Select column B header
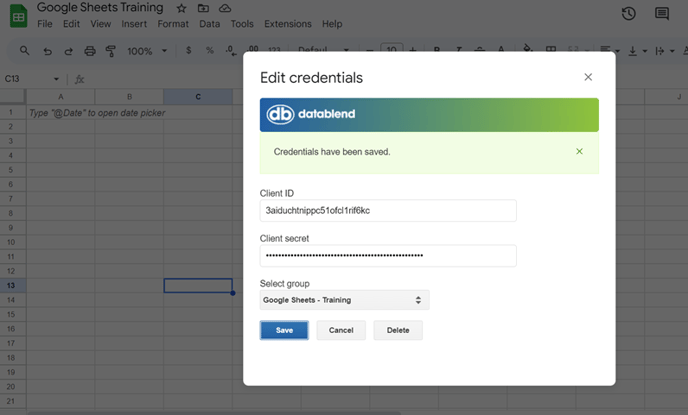Image resolution: width=688 pixels, height=415 pixels. [129, 97]
